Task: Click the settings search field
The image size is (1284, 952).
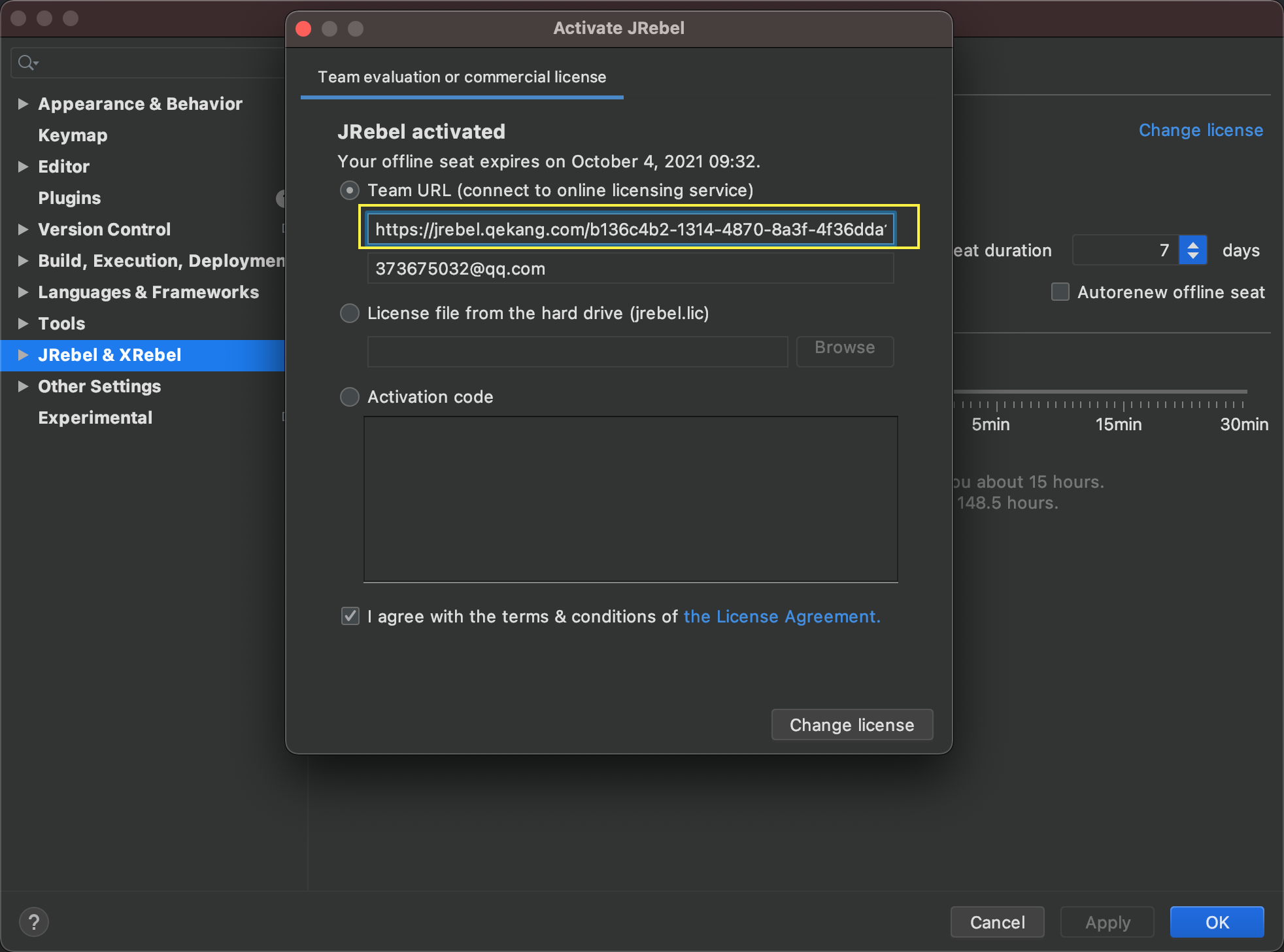Action: pos(148,63)
